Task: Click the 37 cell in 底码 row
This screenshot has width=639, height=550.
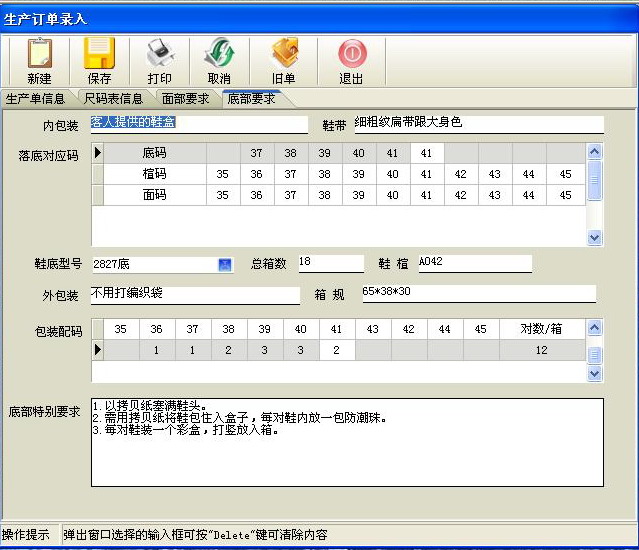Action: 257,153
